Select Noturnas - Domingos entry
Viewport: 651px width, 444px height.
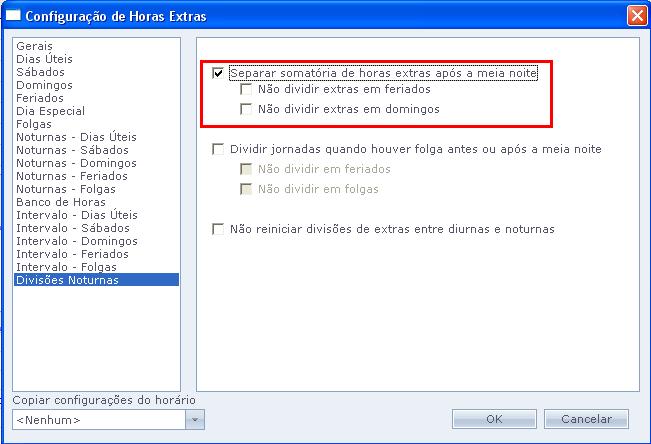(96, 163)
